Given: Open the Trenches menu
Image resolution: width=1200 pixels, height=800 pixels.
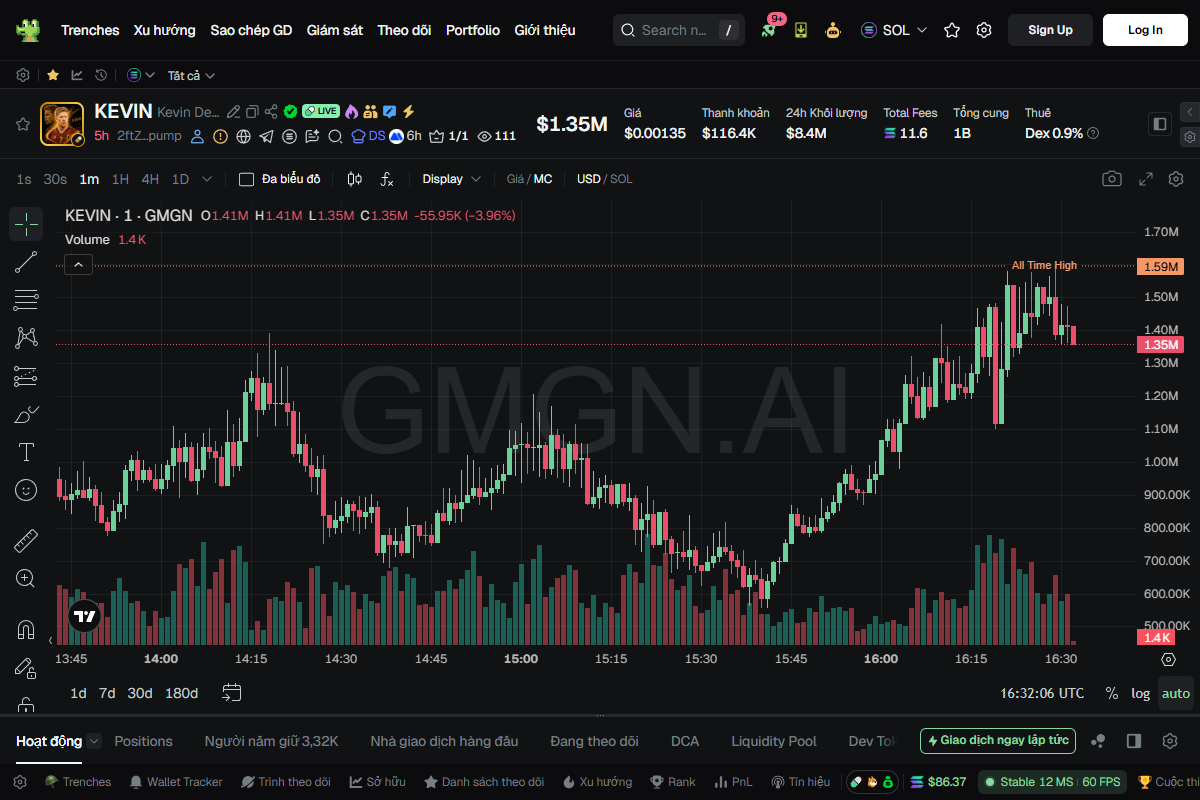Looking at the screenshot, I should click(90, 30).
